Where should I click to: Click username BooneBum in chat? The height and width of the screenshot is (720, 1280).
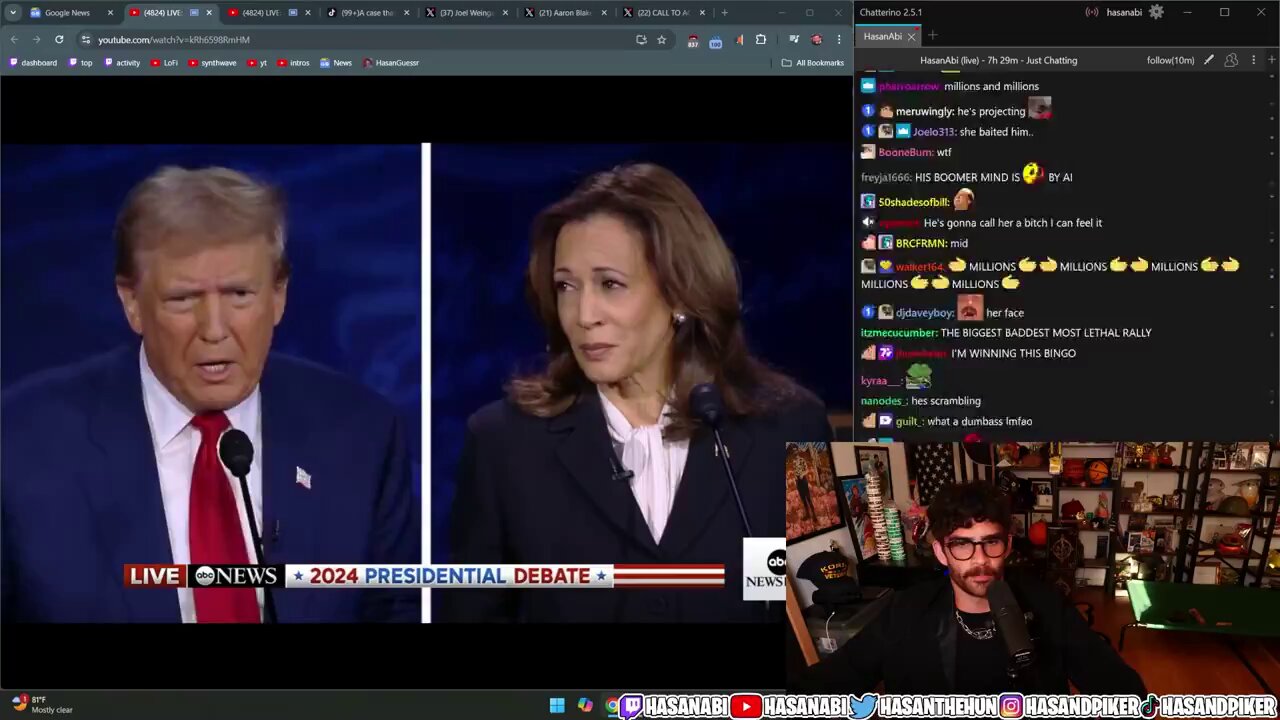pos(905,152)
